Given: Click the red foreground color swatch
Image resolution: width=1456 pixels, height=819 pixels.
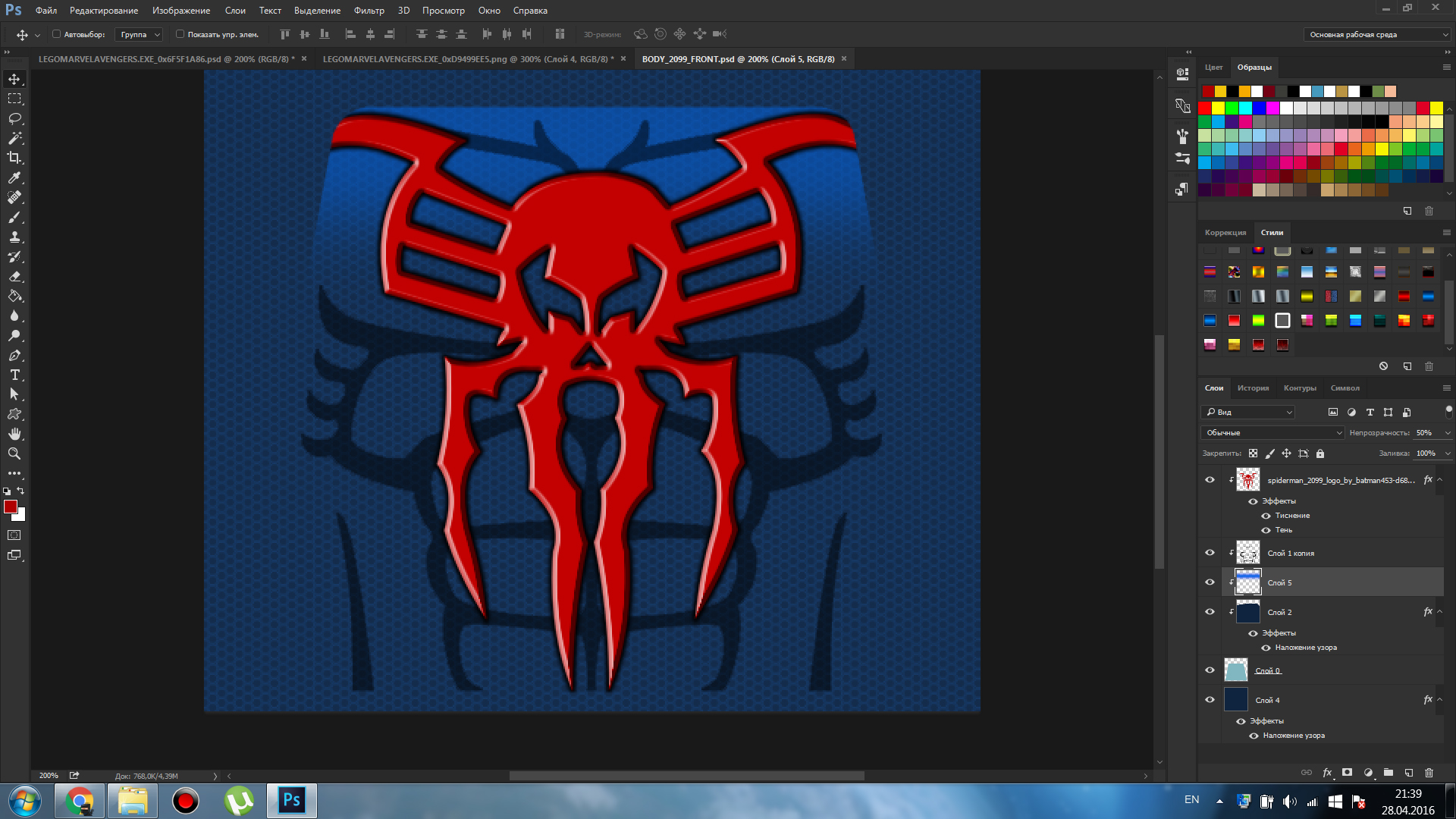Looking at the screenshot, I should (11, 507).
